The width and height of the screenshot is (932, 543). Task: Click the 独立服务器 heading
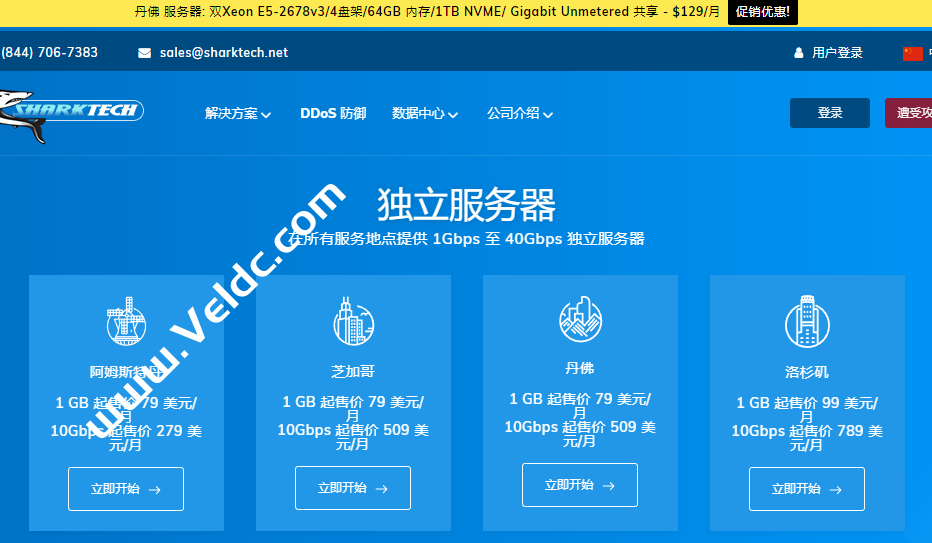[x=467, y=205]
